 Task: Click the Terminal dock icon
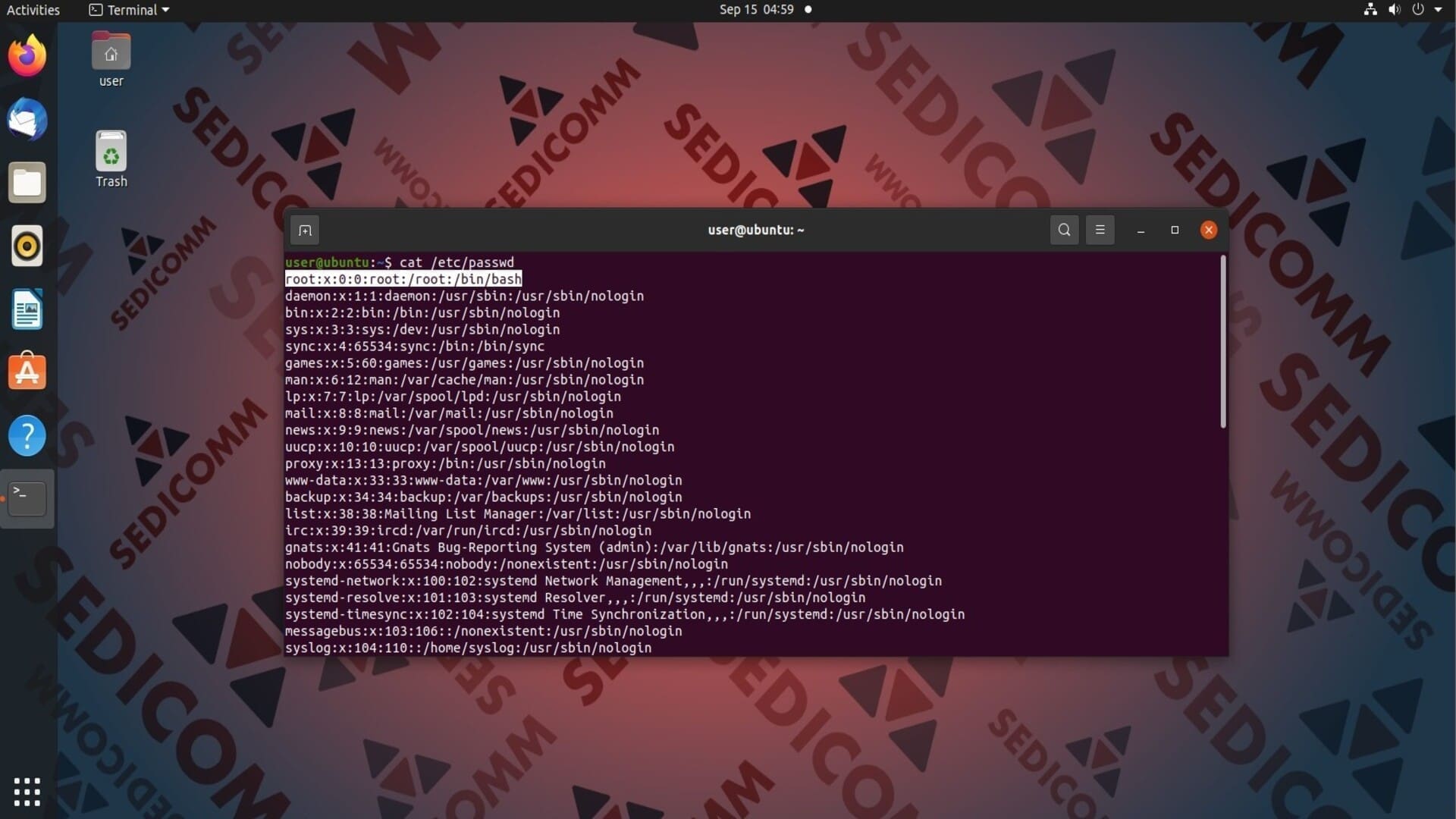[x=27, y=498]
